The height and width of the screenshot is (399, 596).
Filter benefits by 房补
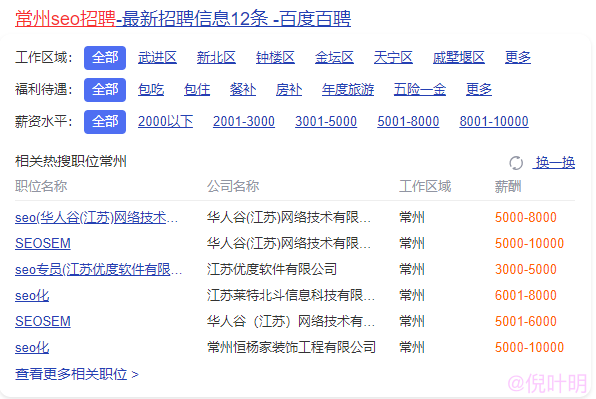(x=289, y=90)
